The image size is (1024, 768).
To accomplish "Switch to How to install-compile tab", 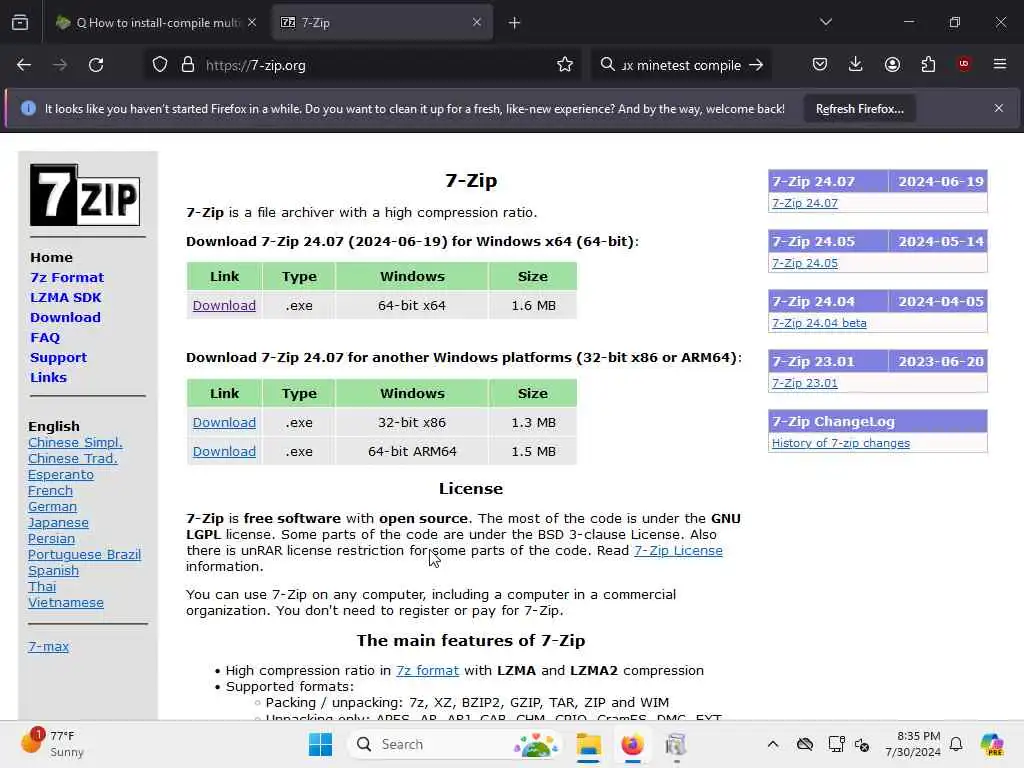I will 157,23.
